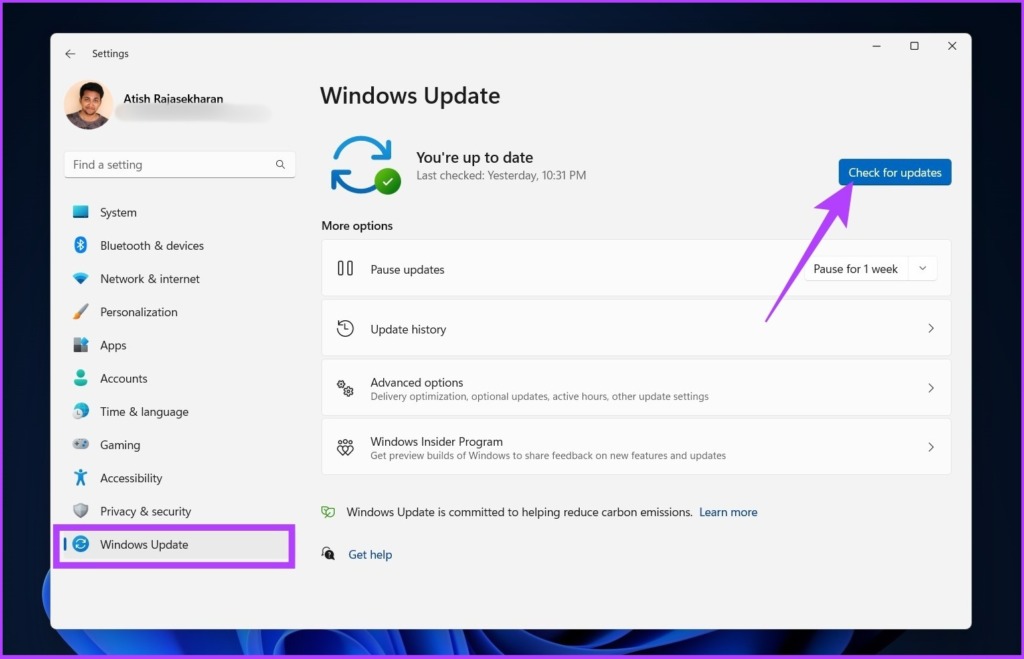Click the Advanced options chevron
Image resolution: width=1024 pixels, height=659 pixels.
931,388
